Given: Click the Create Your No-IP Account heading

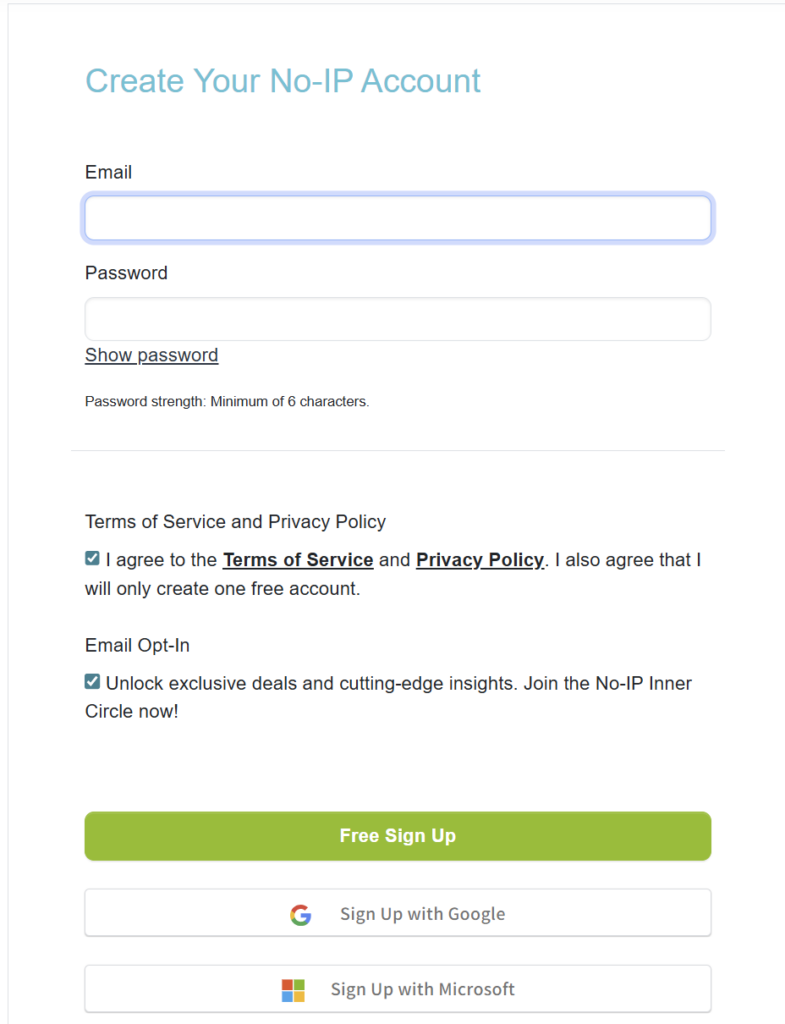Looking at the screenshot, I should pos(283,81).
